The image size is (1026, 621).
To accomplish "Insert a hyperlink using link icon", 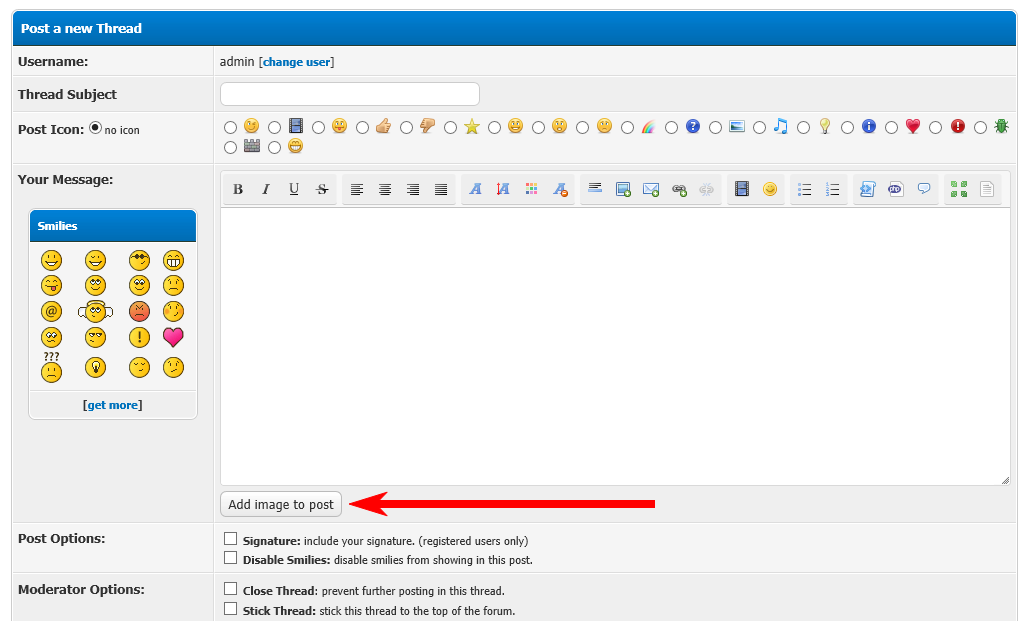I will click(679, 189).
